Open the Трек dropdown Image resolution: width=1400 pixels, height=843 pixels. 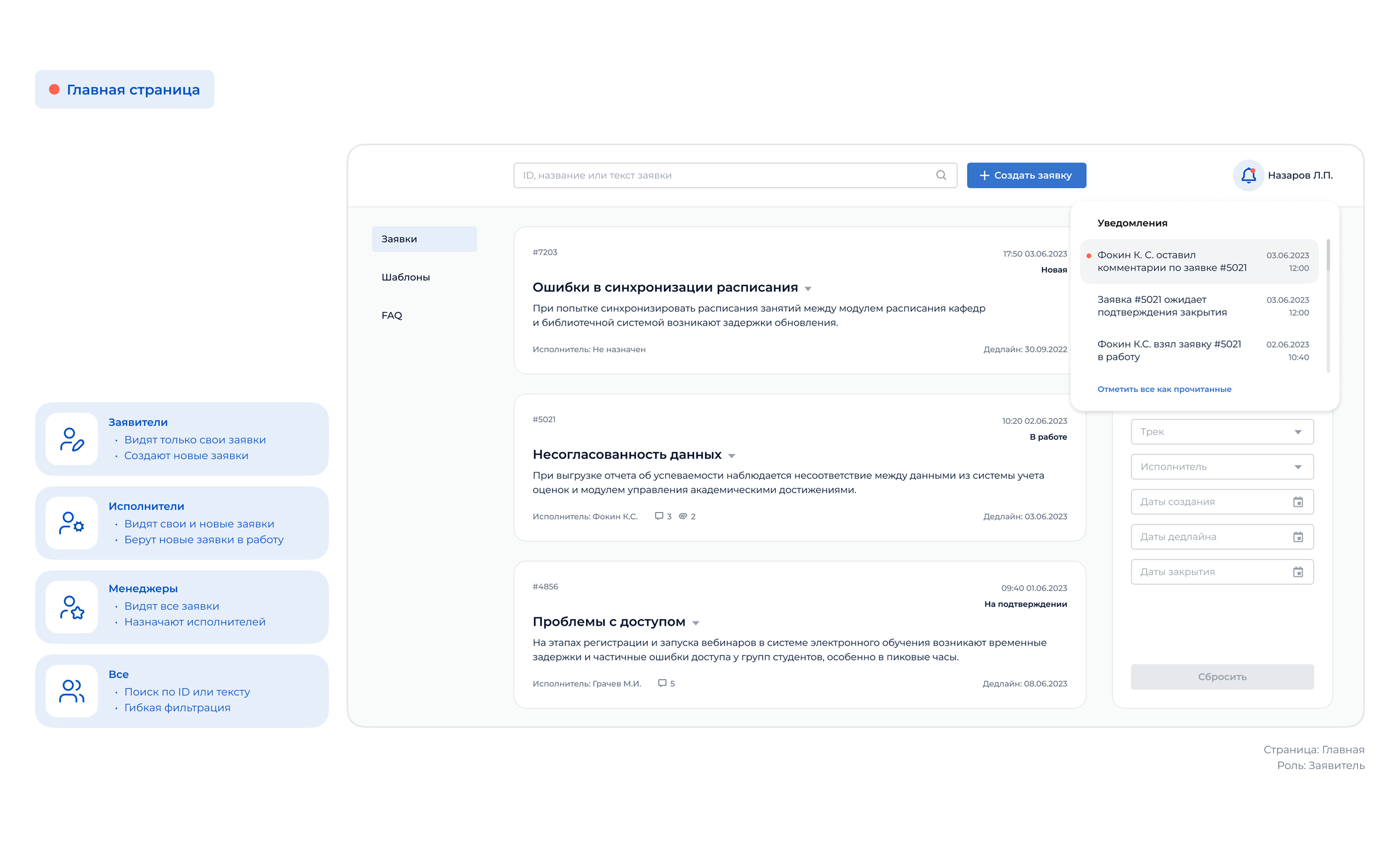[1222, 432]
